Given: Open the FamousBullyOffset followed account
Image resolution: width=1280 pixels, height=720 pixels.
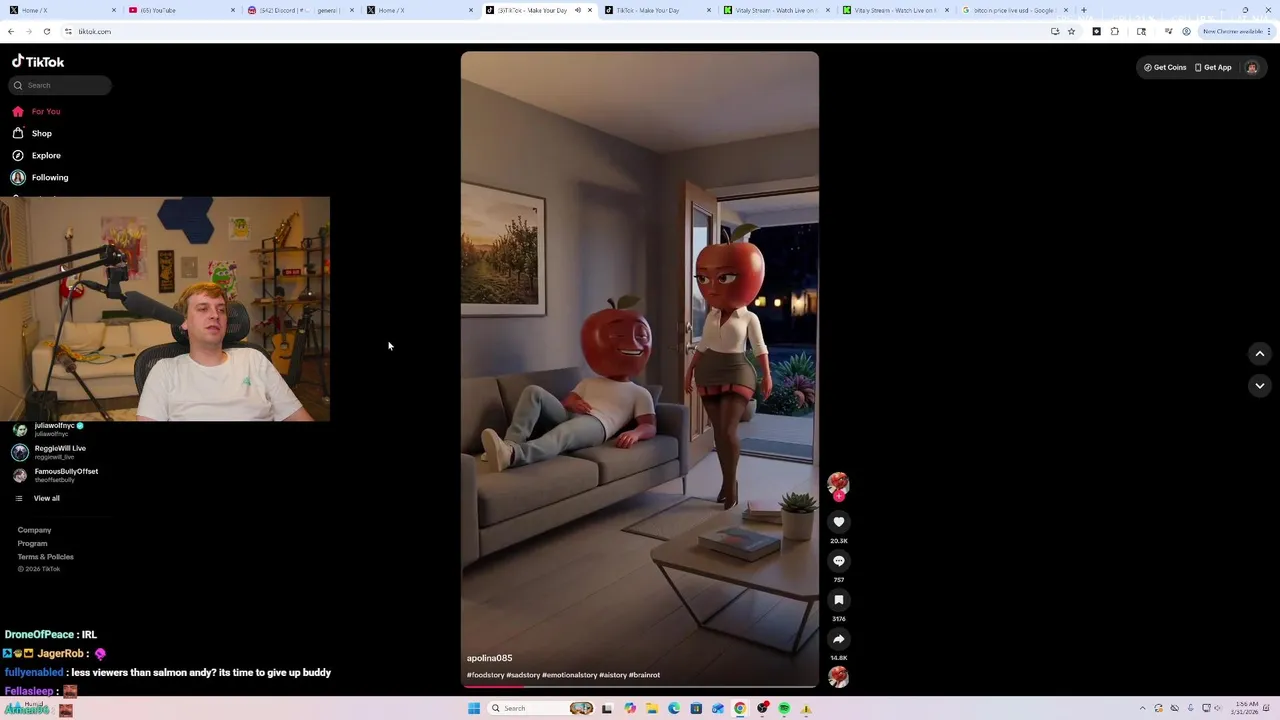Looking at the screenshot, I should point(55,475).
